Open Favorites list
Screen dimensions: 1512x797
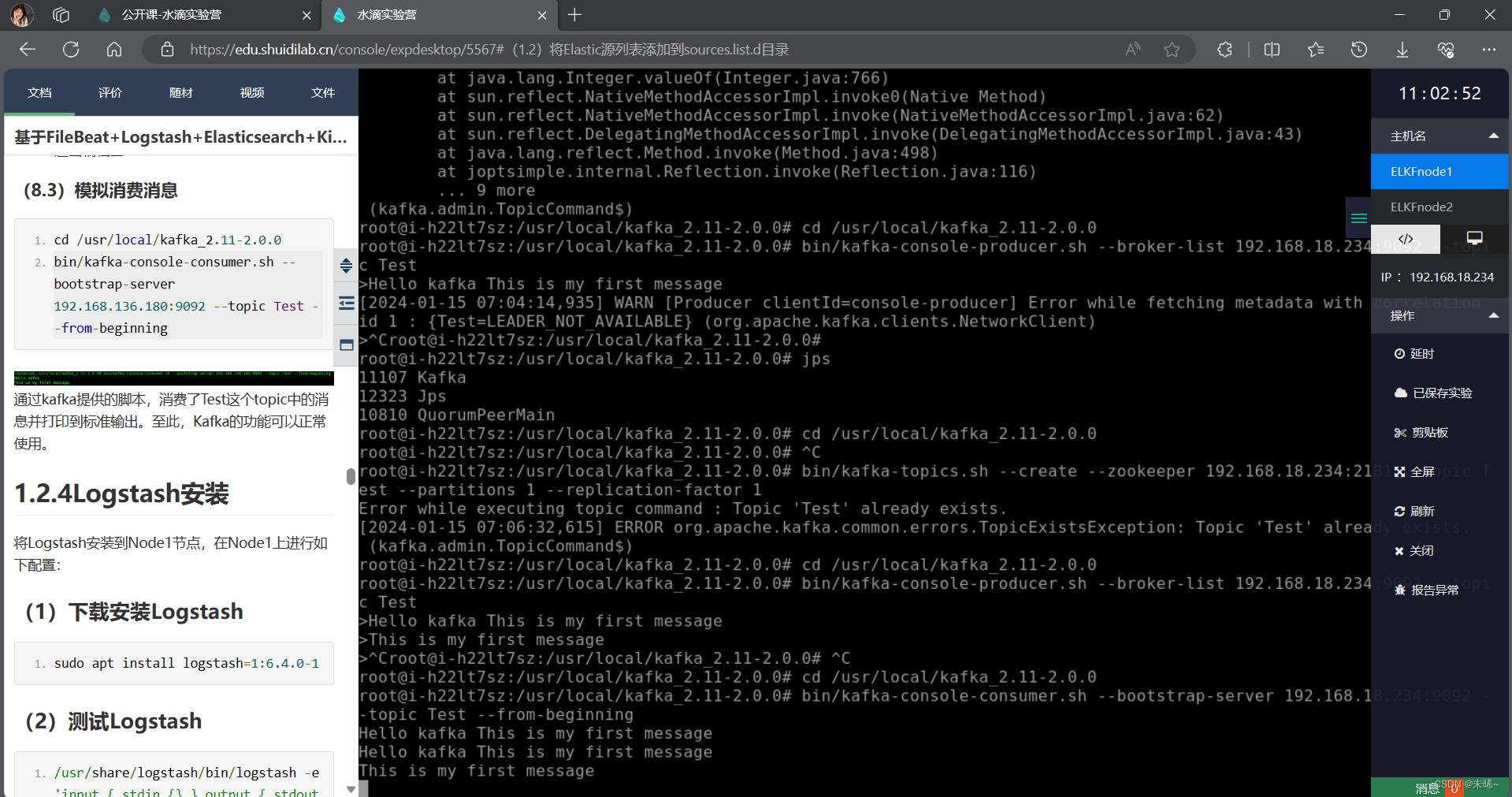1315,50
